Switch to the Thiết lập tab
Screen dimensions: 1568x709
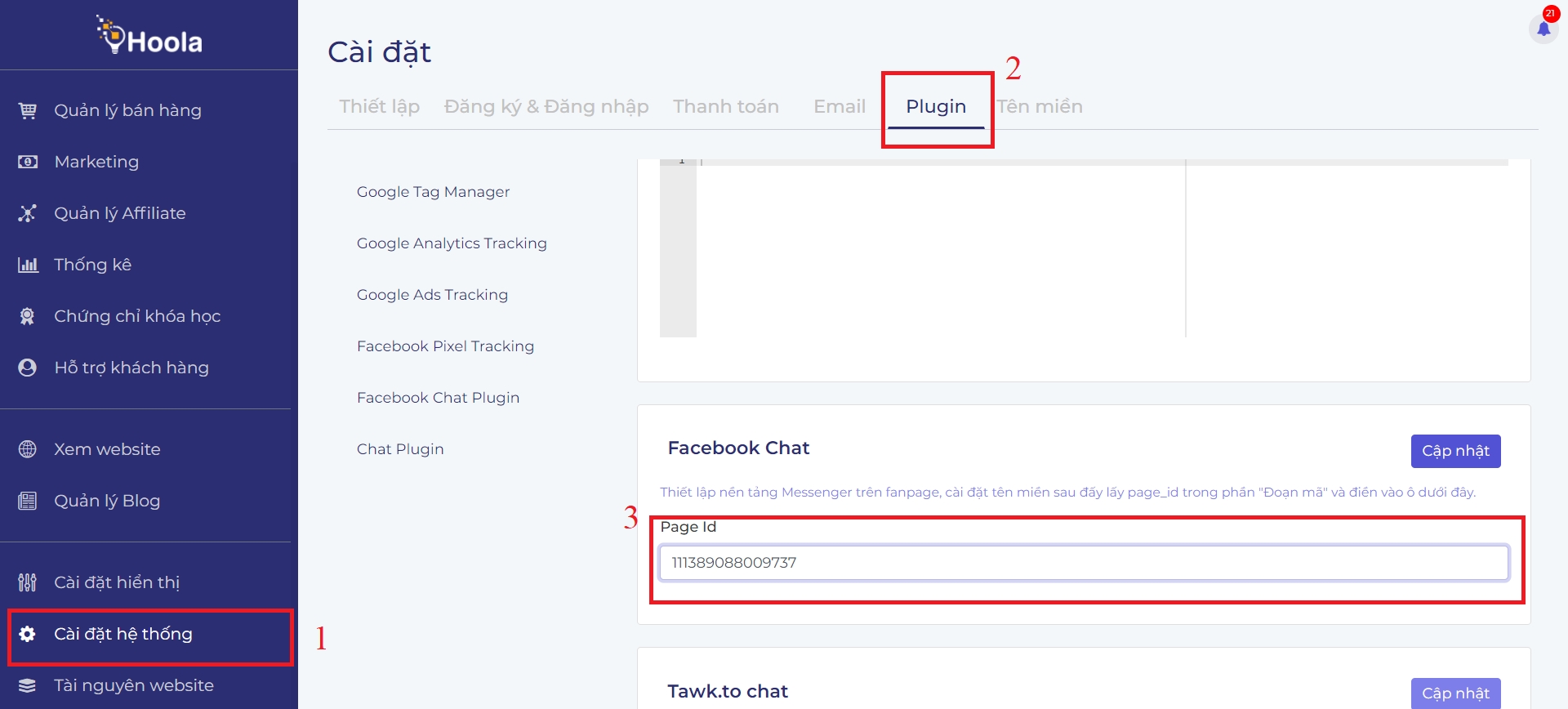(379, 106)
